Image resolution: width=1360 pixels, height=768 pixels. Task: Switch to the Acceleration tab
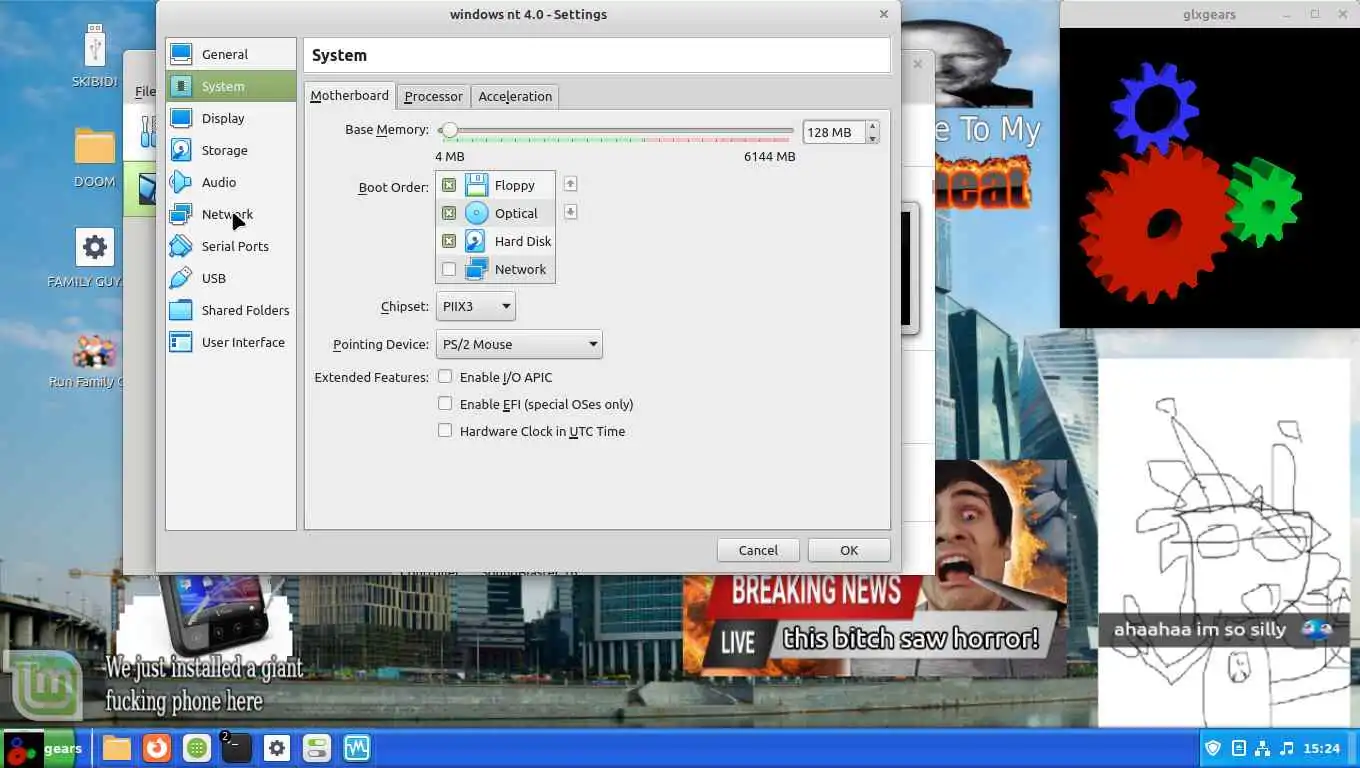click(x=515, y=96)
